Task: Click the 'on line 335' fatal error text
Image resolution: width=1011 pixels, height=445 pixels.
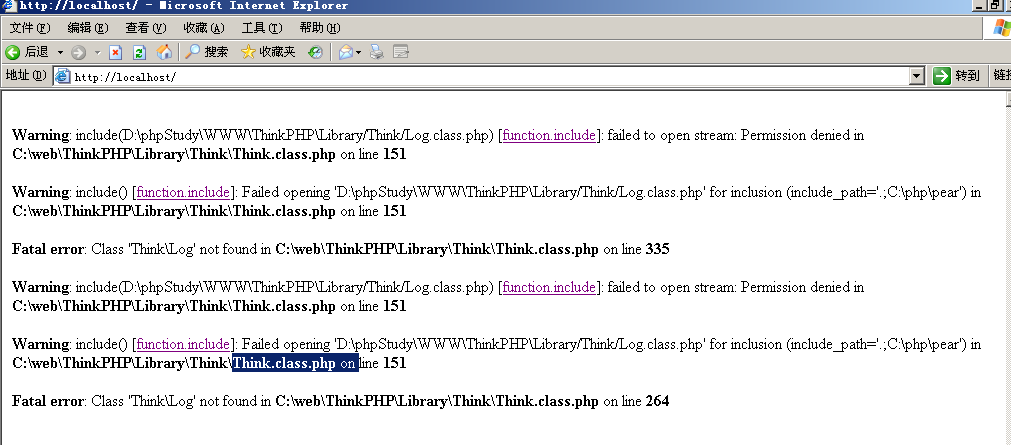Action: [636, 250]
